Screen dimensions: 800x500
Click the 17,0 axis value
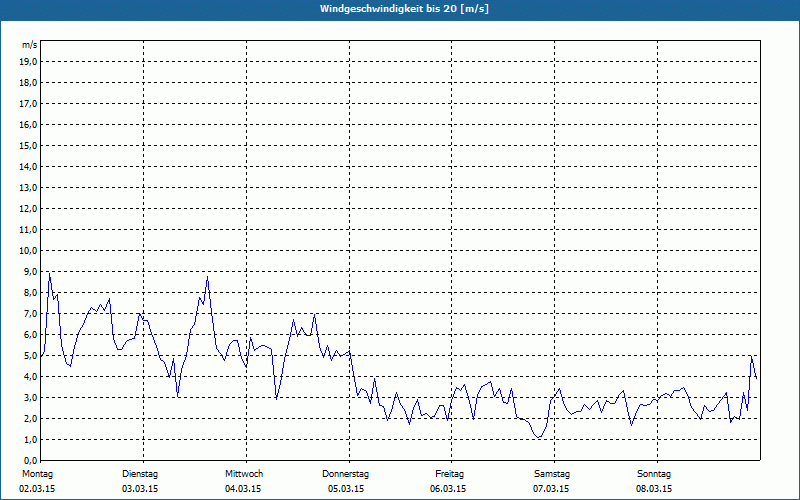tap(27, 104)
